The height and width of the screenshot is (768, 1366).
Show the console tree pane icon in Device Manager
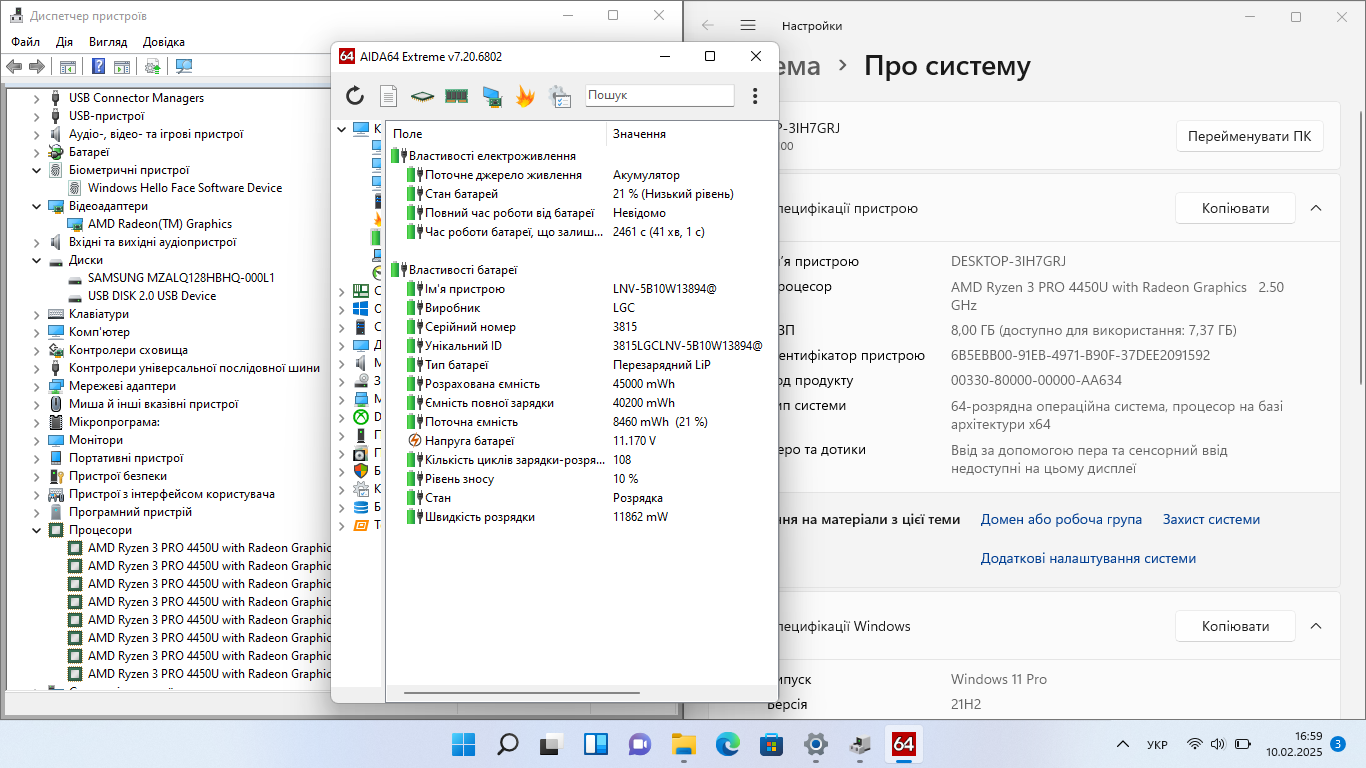click(68, 67)
